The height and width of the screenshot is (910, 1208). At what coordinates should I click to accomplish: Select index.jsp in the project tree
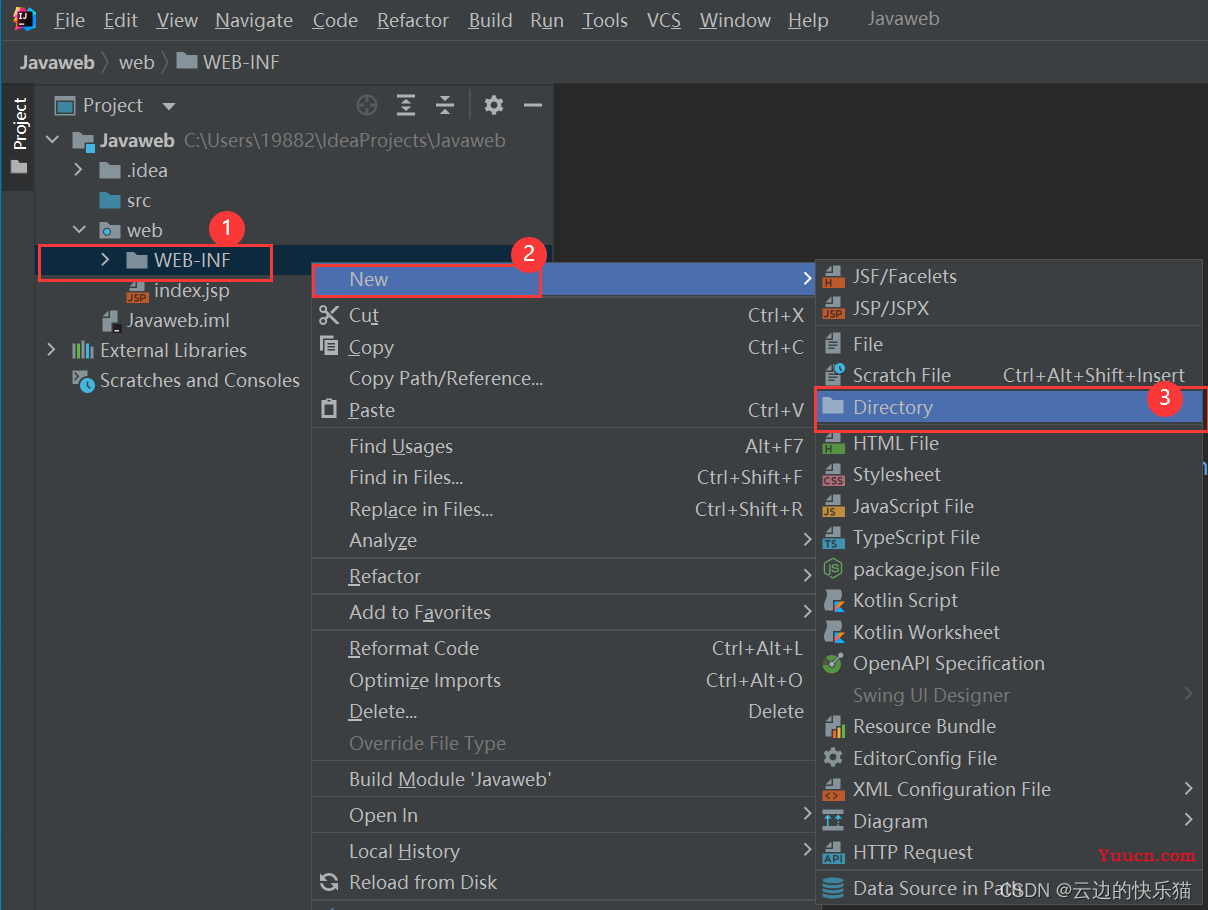pyautogui.click(x=191, y=291)
